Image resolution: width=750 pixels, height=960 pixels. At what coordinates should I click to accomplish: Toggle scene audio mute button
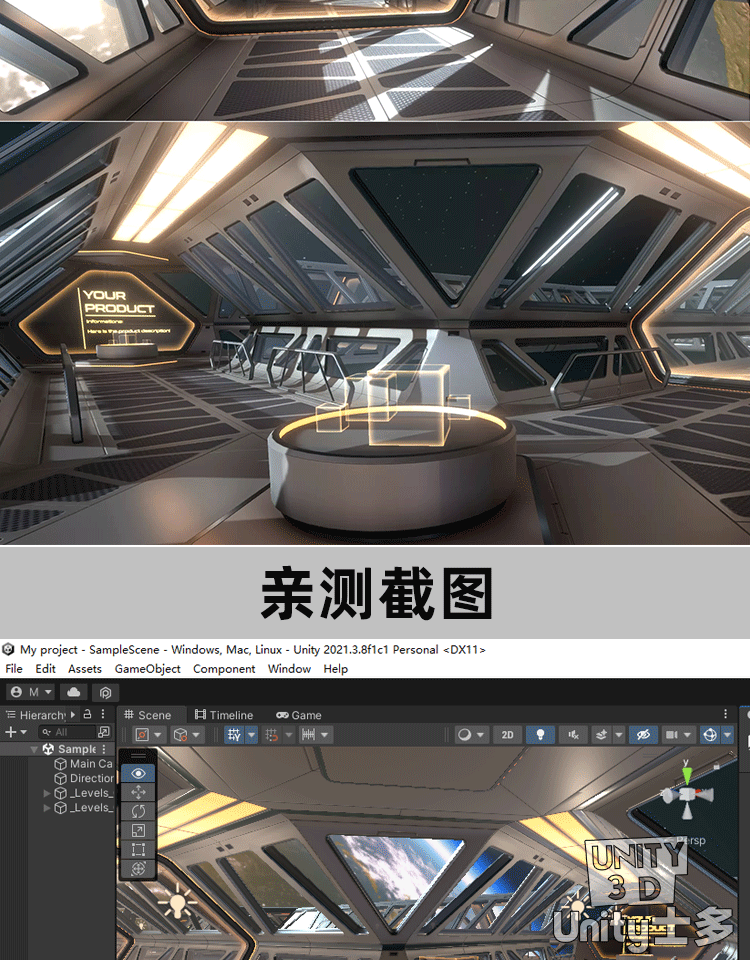pos(573,735)
